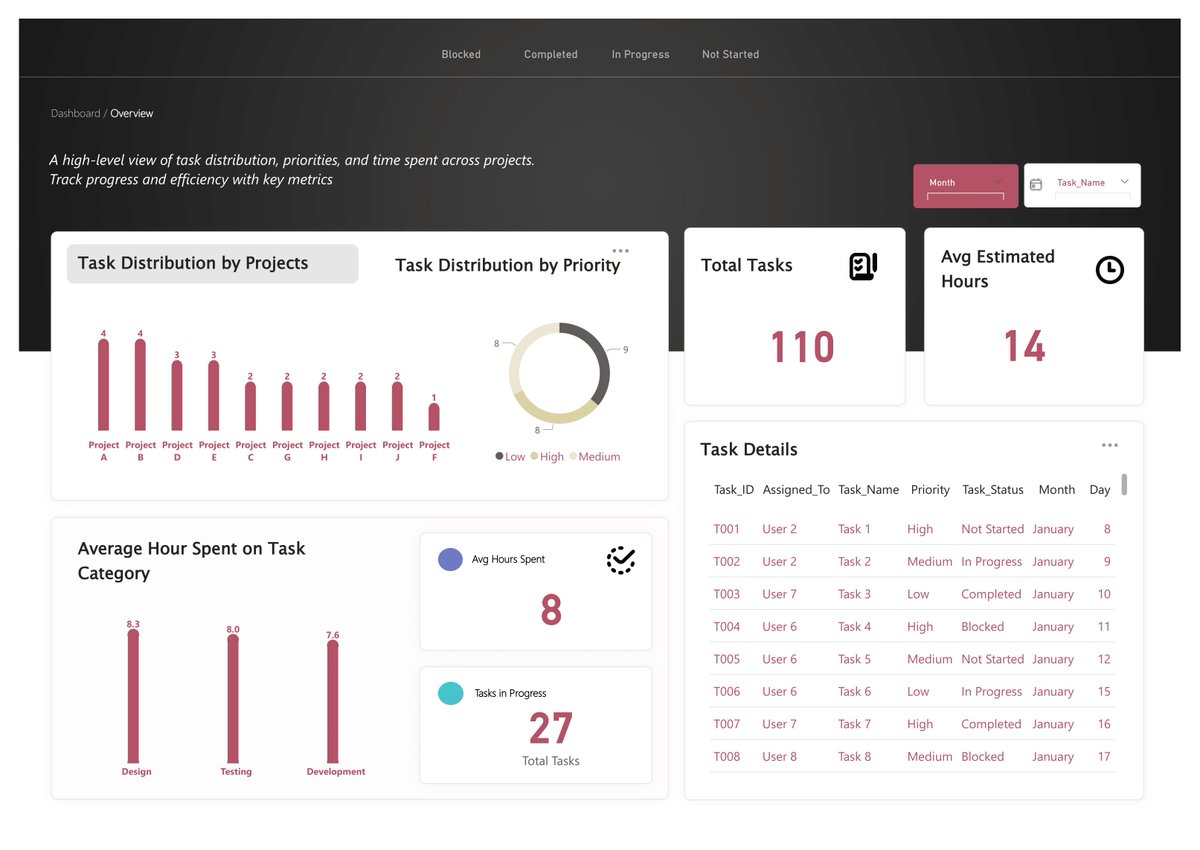Click the Task 4 name cell
Viewport: 1200px width, 850px height.
[x=854, y=627]
